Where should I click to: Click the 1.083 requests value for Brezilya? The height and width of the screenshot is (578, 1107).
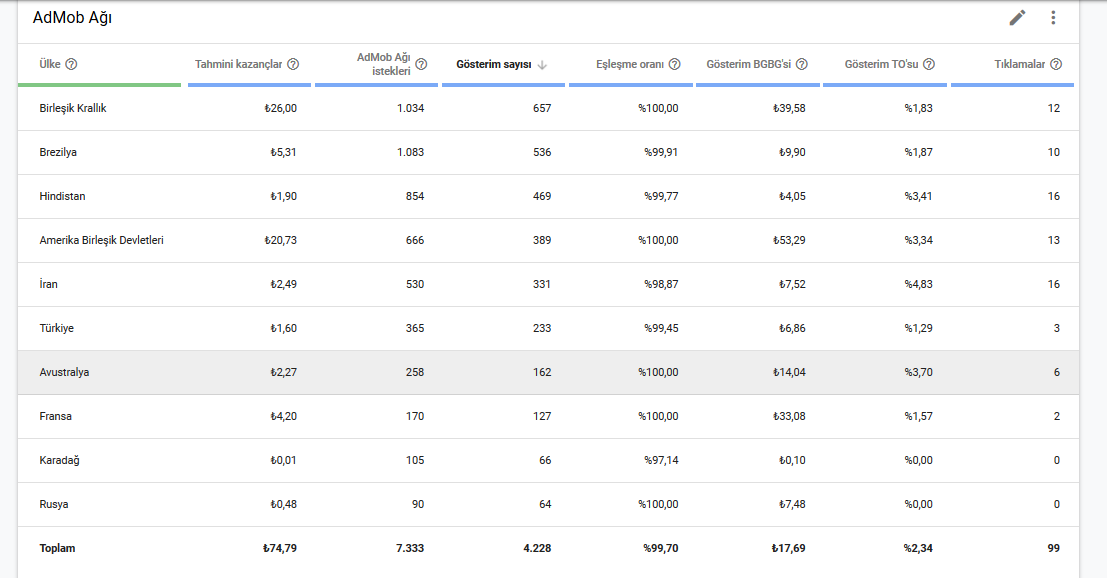coord(410,152)
